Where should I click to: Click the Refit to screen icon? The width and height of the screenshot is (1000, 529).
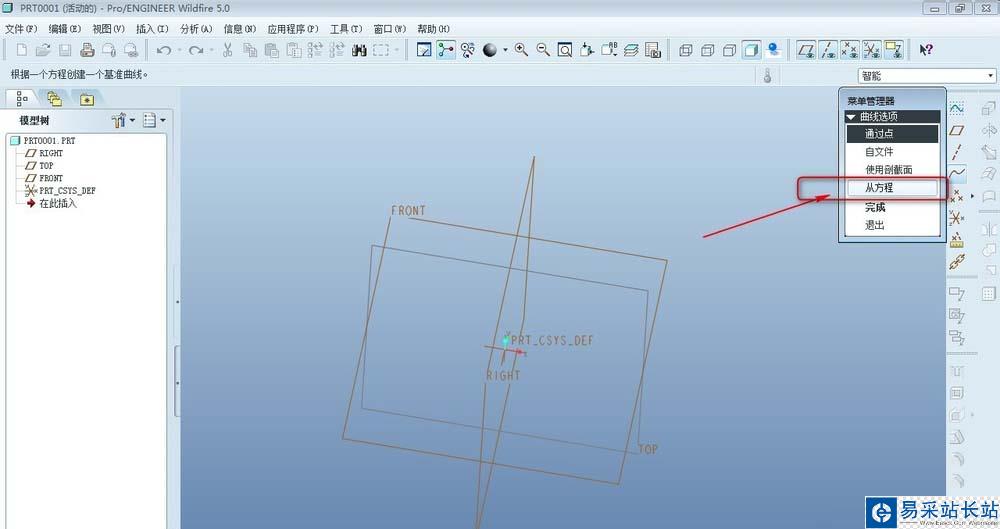pyautogui.click(x=564, y=50)
